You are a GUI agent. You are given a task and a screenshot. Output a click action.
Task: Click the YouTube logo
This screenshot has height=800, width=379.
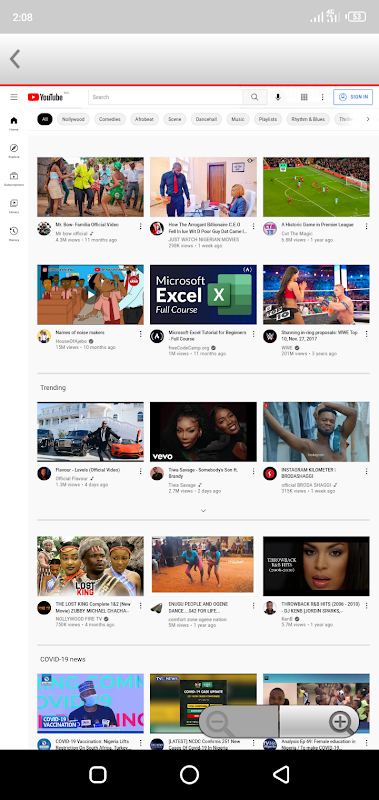(x=45, y=97)
